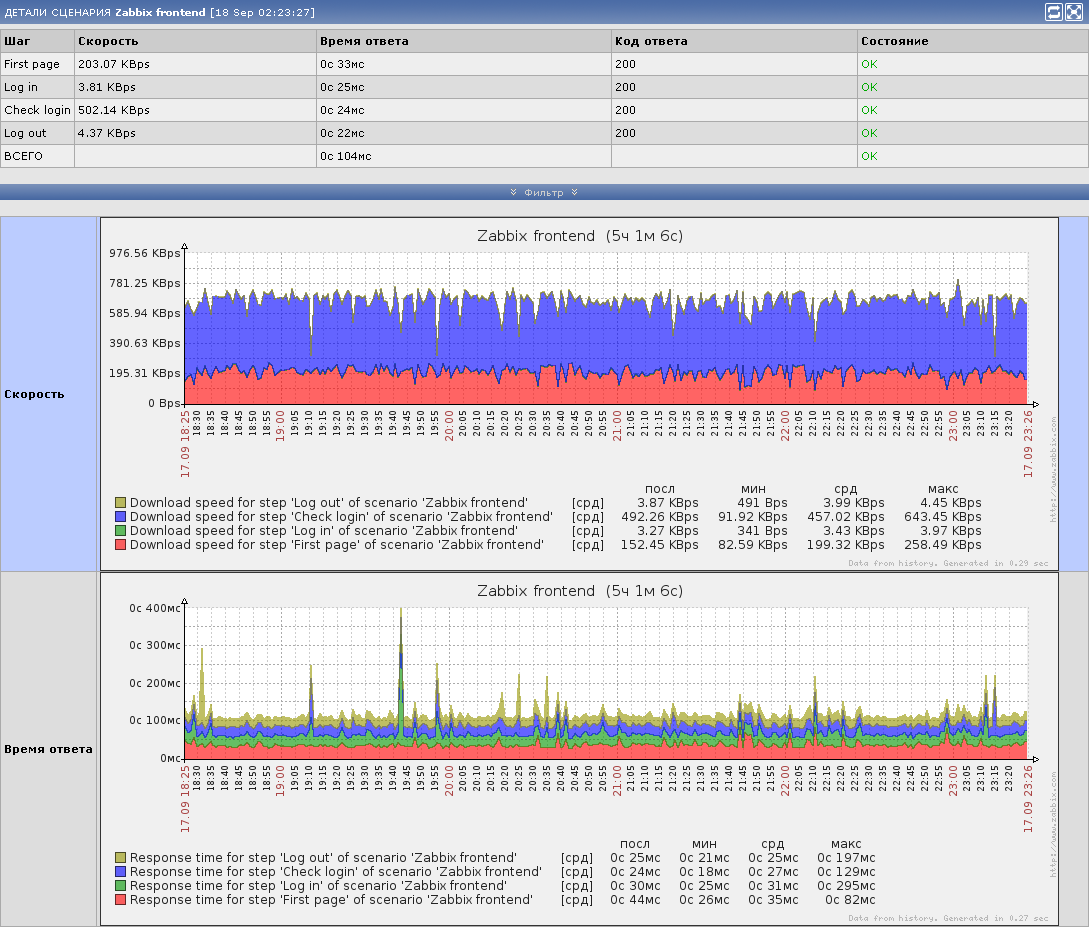Click the 203.07 KBps speed value

click(114, 64)
